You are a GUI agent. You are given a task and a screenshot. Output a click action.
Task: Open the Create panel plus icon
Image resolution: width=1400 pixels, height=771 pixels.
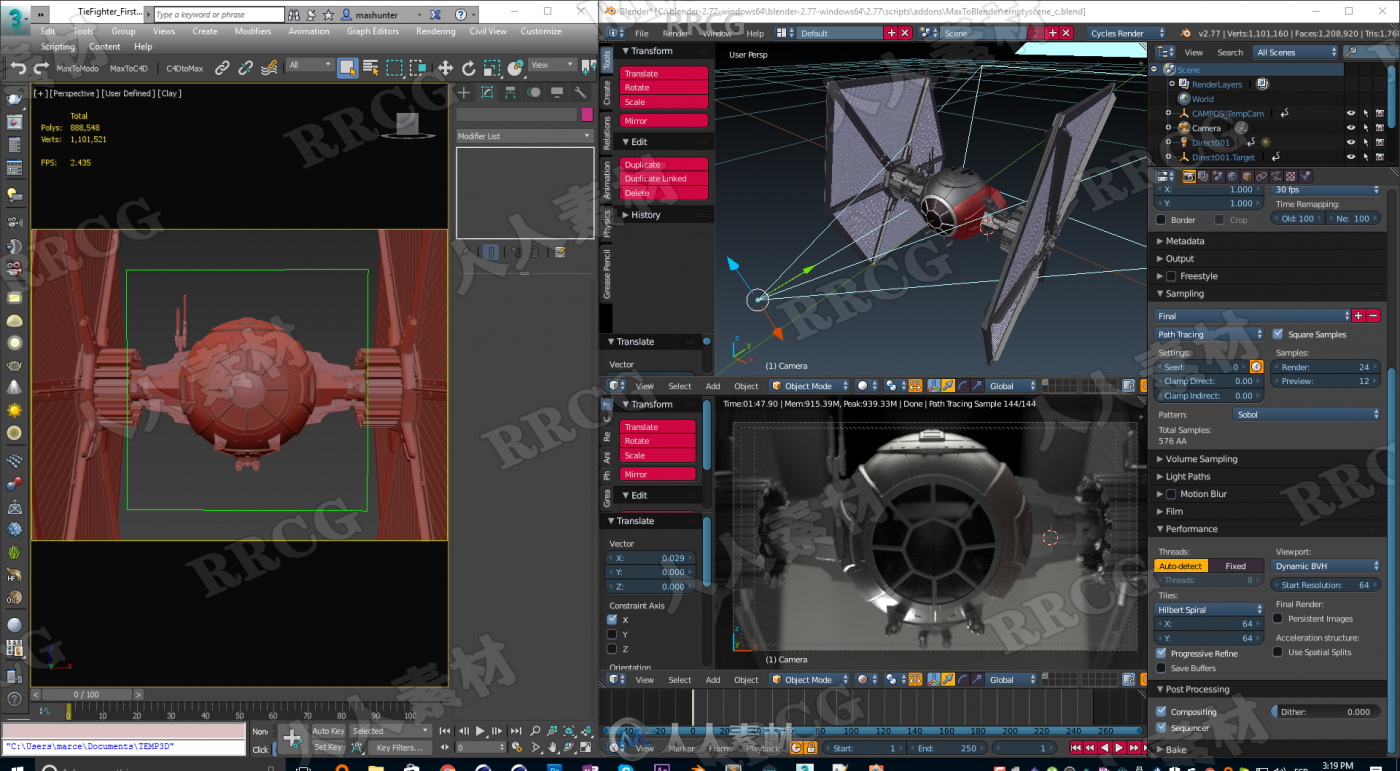click(x=464, y=93)
